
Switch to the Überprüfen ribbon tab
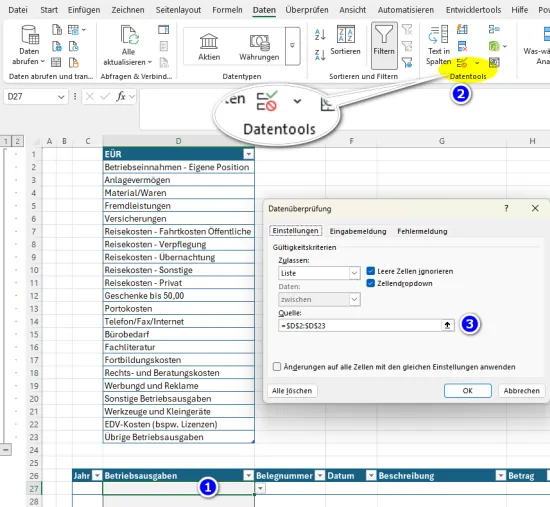(x=307, y=10)
